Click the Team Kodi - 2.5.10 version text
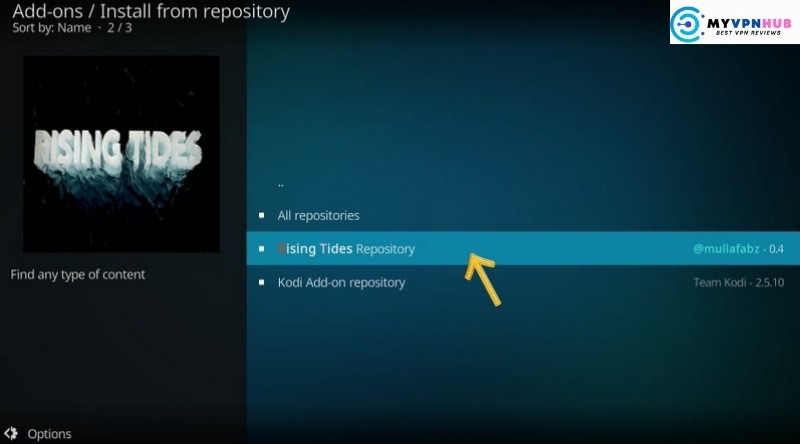Screen dimensions: 800x444 coord(739,282)
